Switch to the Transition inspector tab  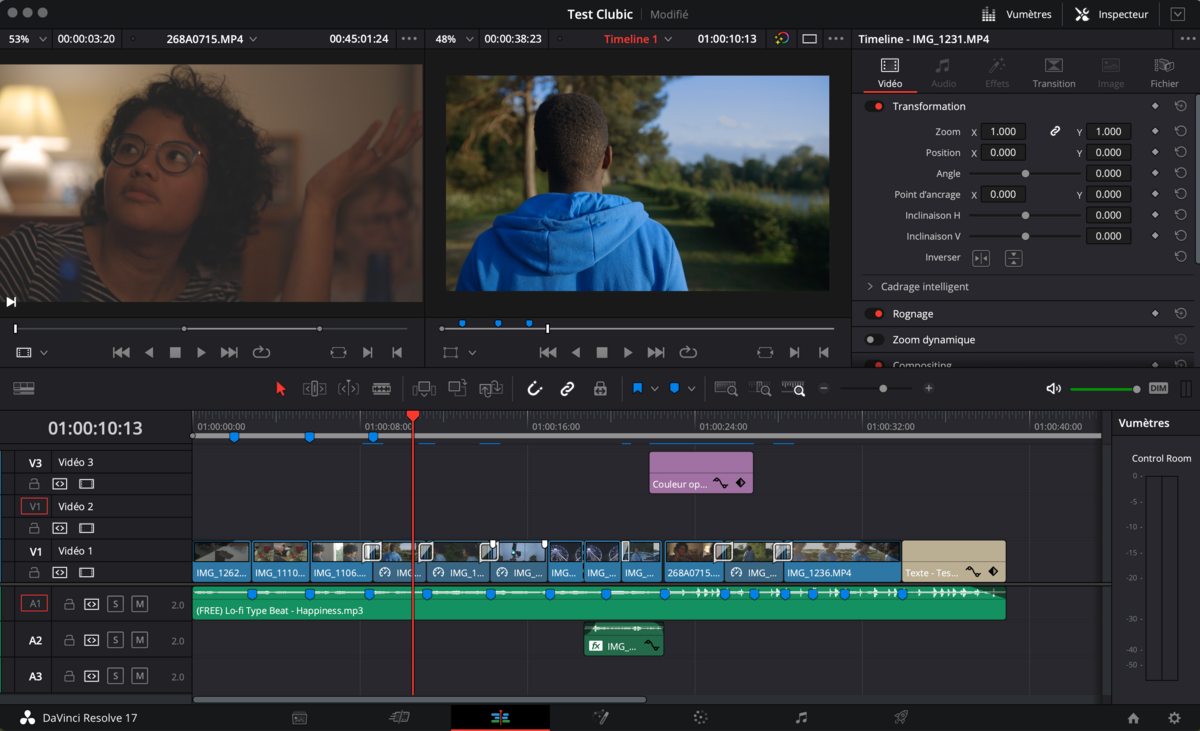pos(1054,73)
